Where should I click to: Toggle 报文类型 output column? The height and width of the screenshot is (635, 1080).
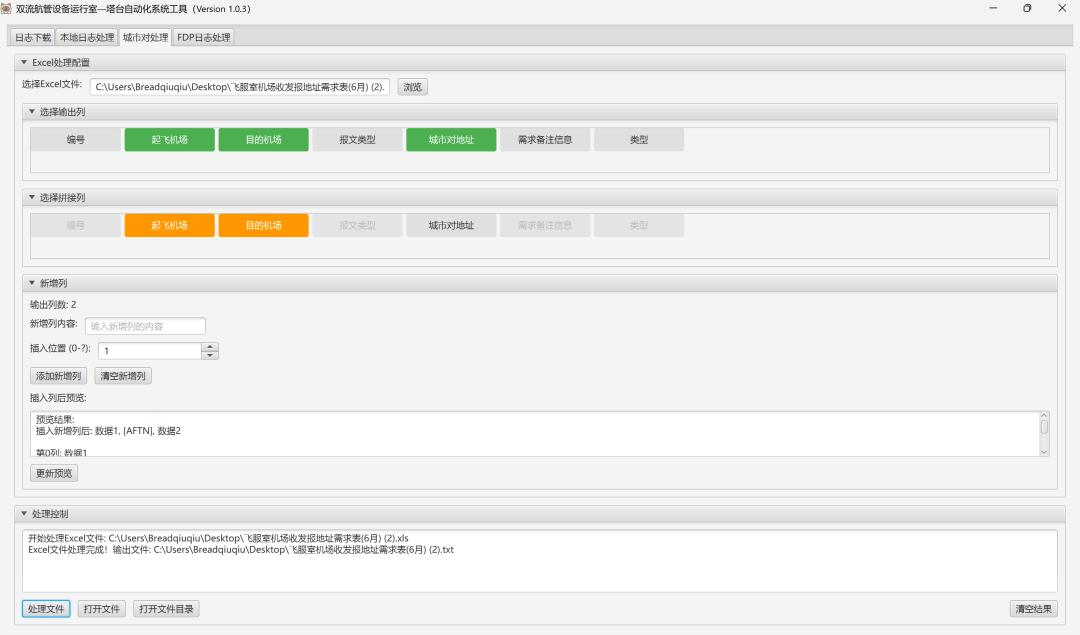click(x=357, y=140)
